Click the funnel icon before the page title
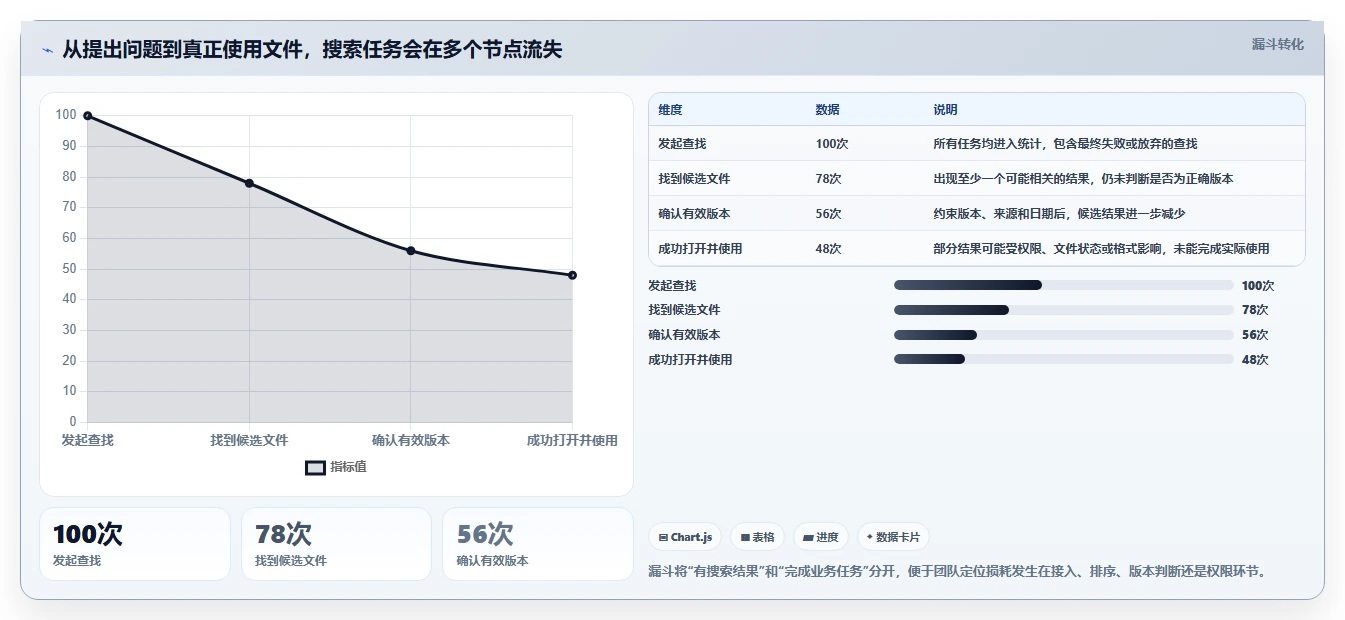1345x620 pixels. (x=48, y=50)
